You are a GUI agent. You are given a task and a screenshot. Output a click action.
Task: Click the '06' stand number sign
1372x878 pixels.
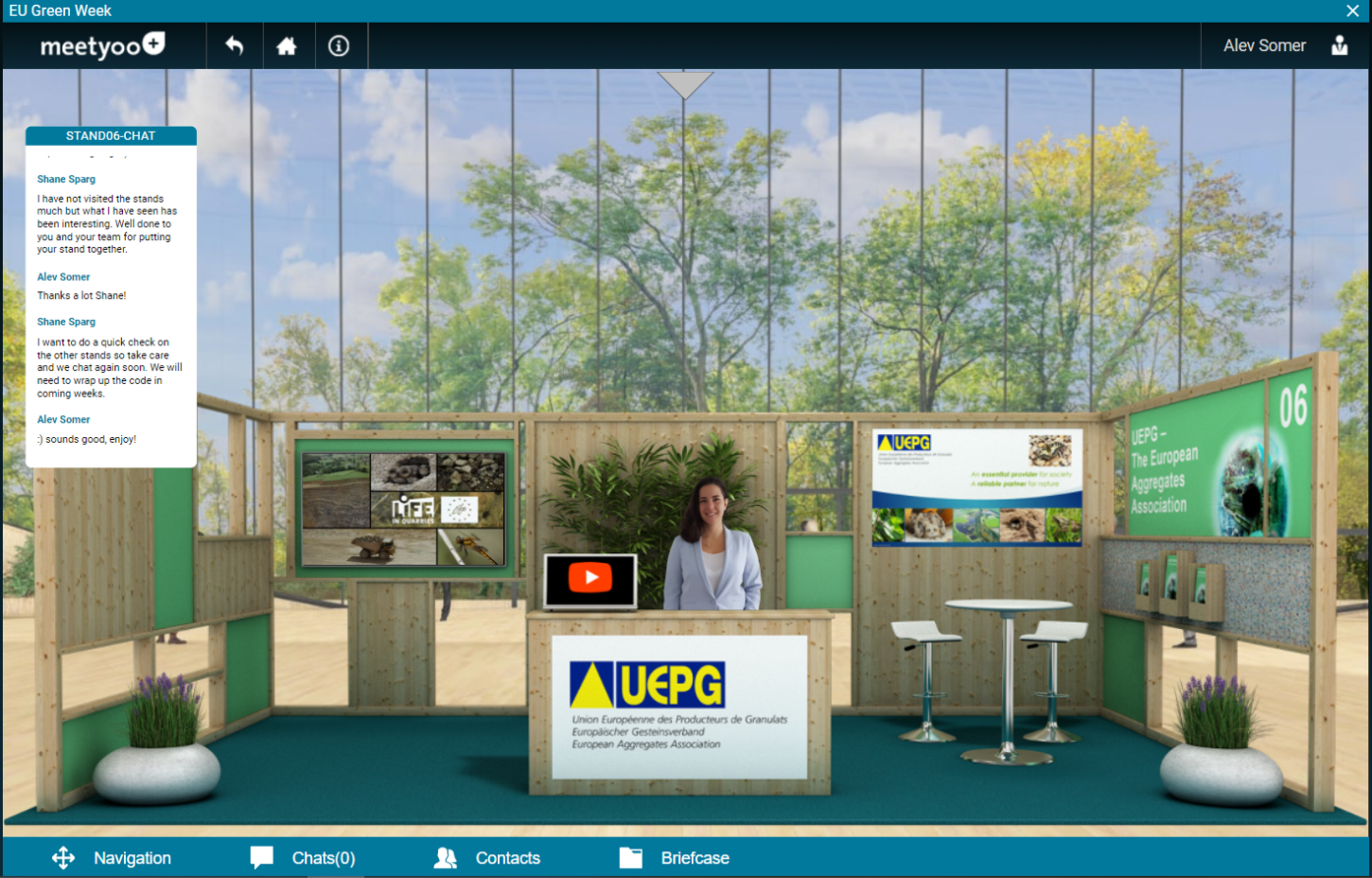tap(1293, 406)
